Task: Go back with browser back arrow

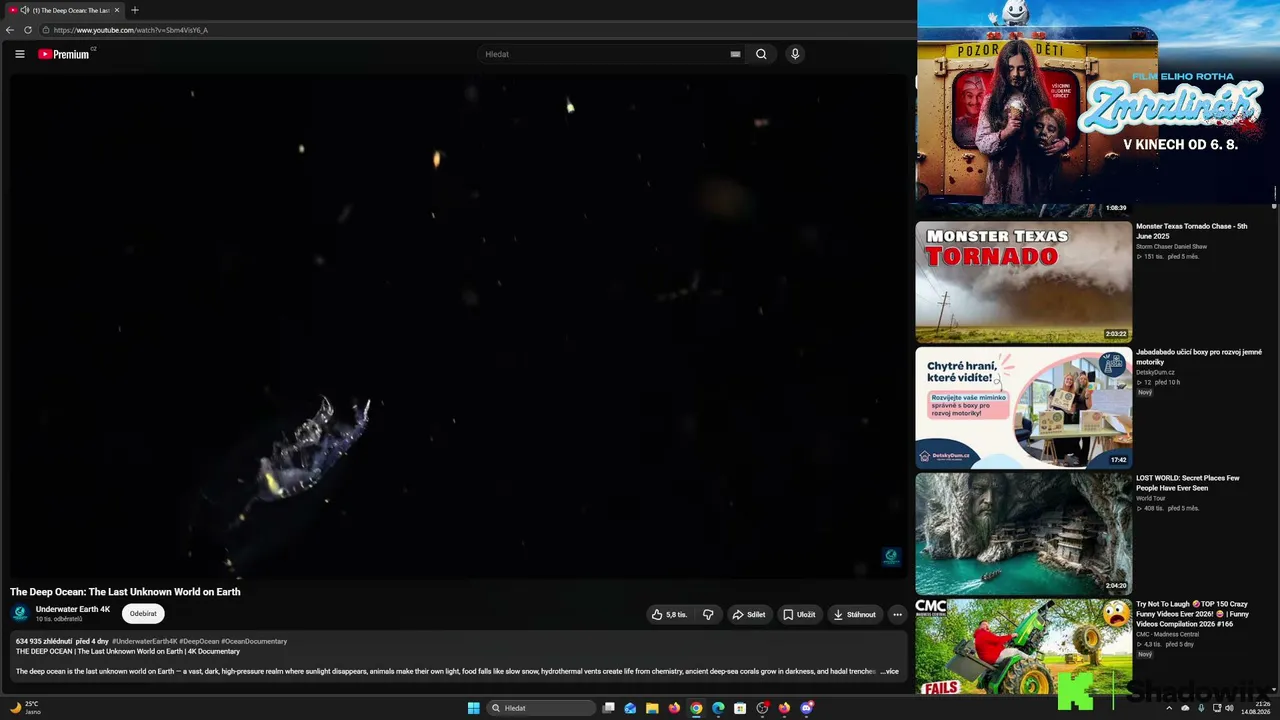Action: point(10,30)
